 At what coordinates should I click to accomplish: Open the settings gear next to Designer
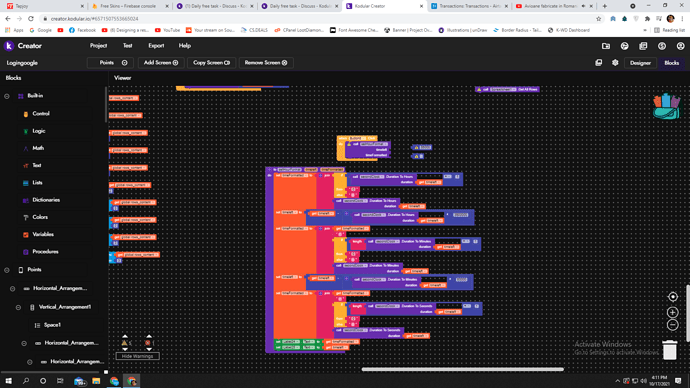615,63
